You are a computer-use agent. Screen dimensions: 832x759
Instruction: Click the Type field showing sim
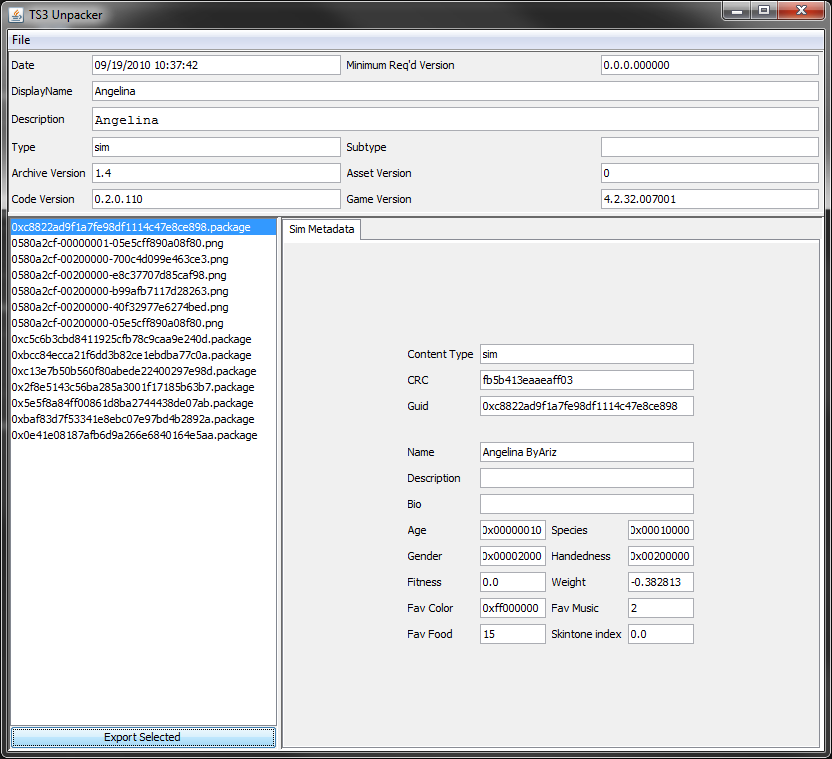pos(216,147)
